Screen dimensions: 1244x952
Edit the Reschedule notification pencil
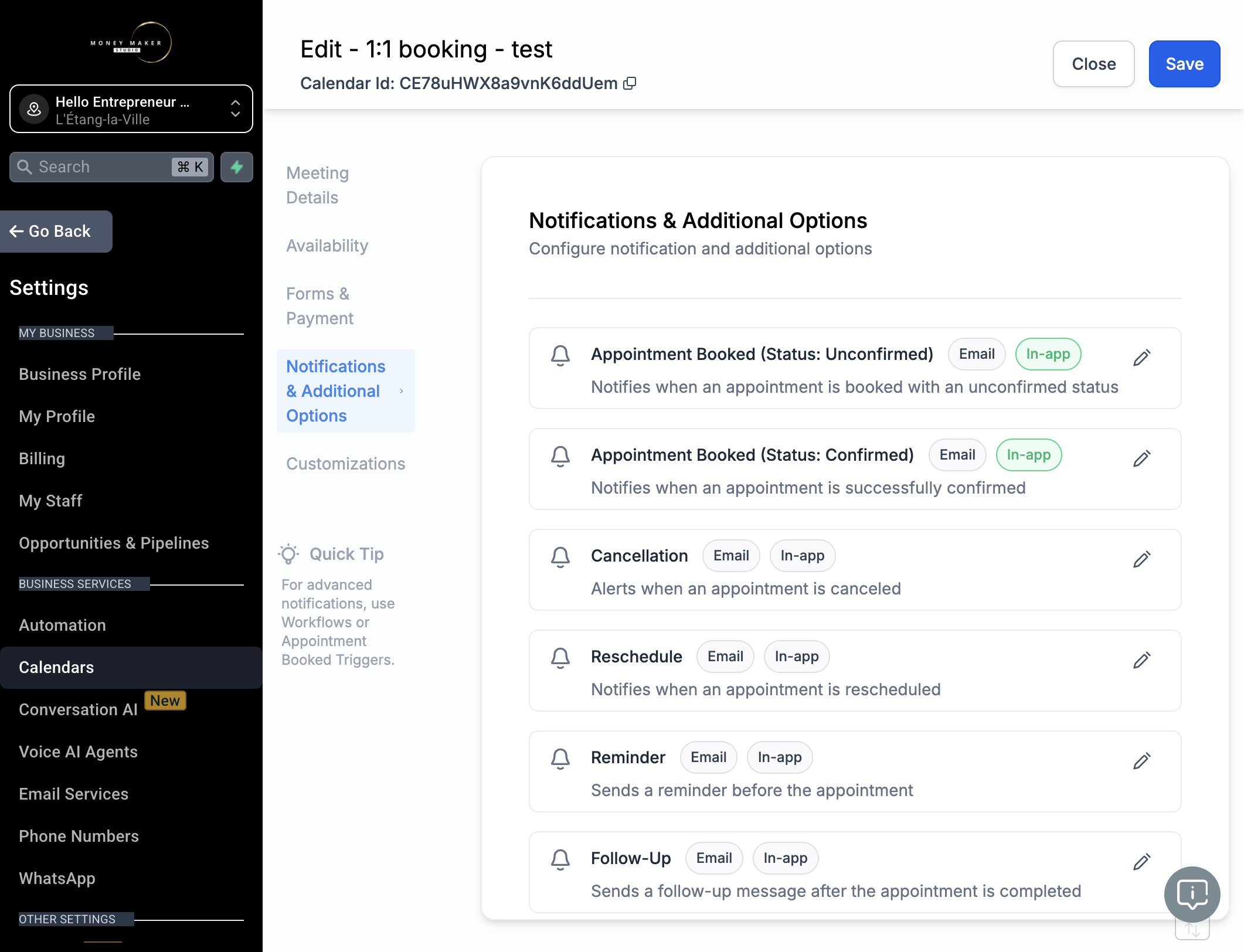[1141, 659]
